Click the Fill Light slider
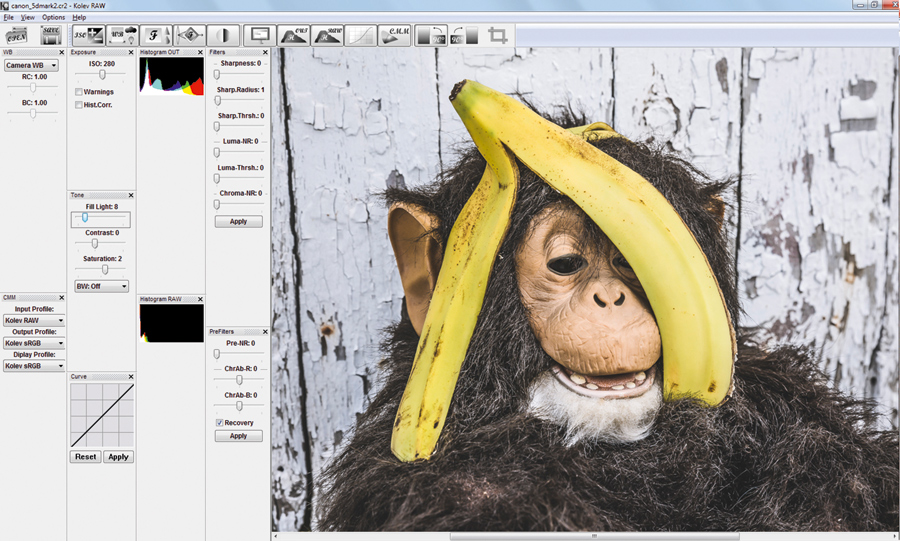Viewport: 900px width, 541px height. [100, 218]
